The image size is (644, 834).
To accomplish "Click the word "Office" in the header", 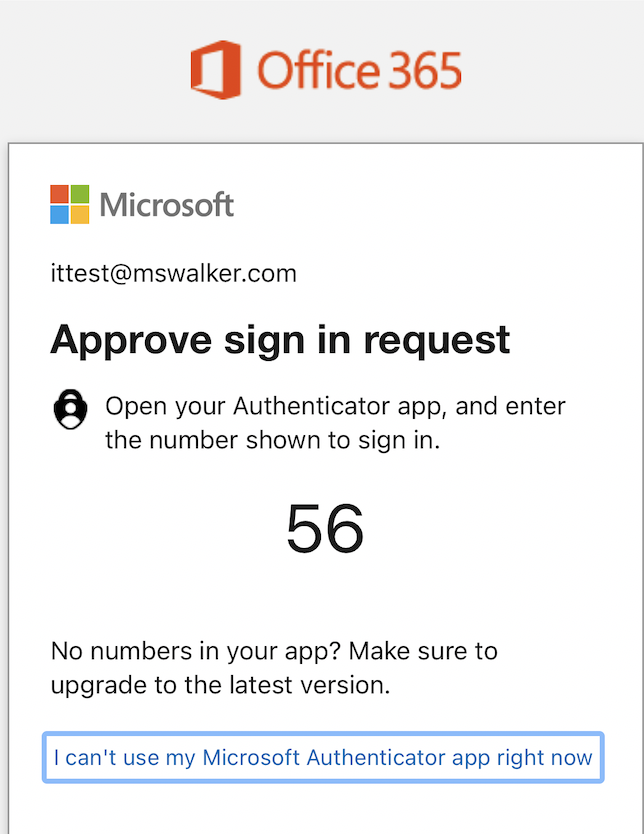I will [x=317, y=71].
